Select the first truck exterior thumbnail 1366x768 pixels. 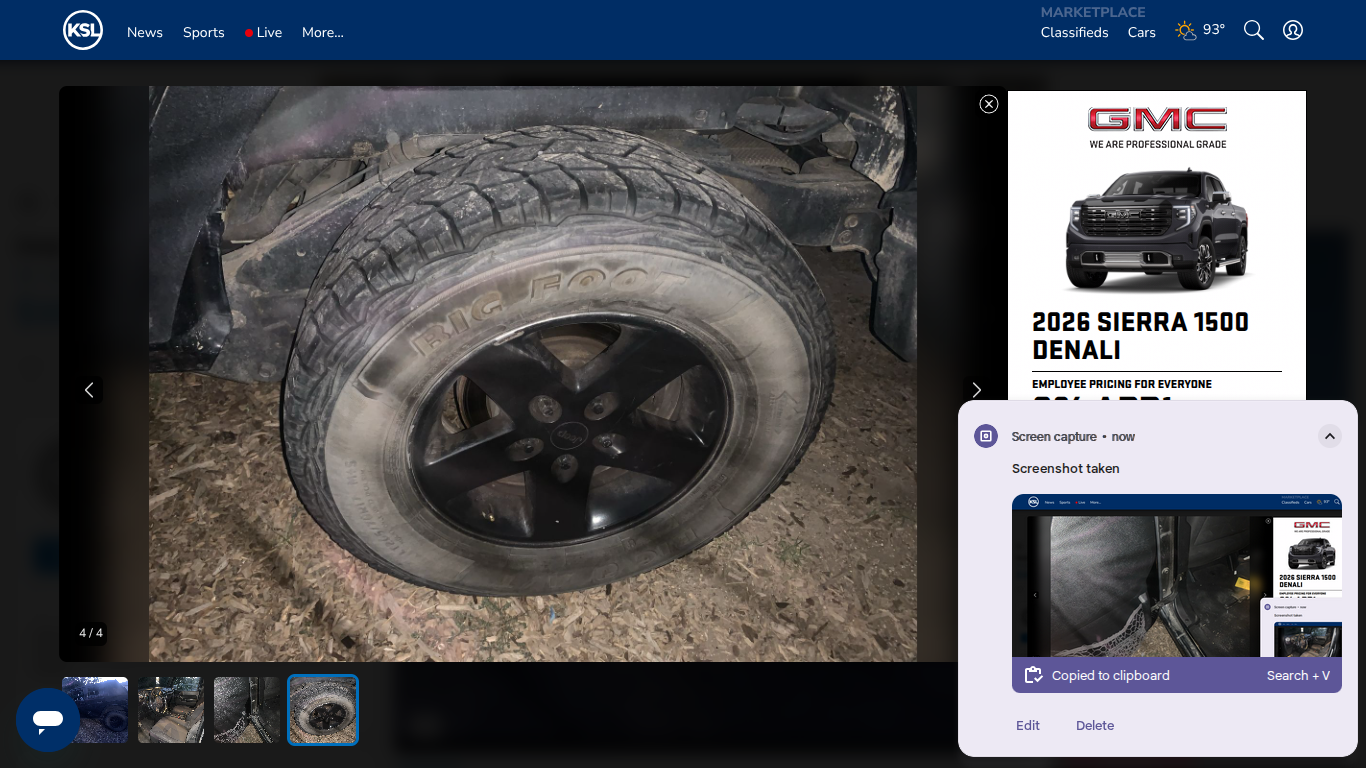tap(95, 710)
